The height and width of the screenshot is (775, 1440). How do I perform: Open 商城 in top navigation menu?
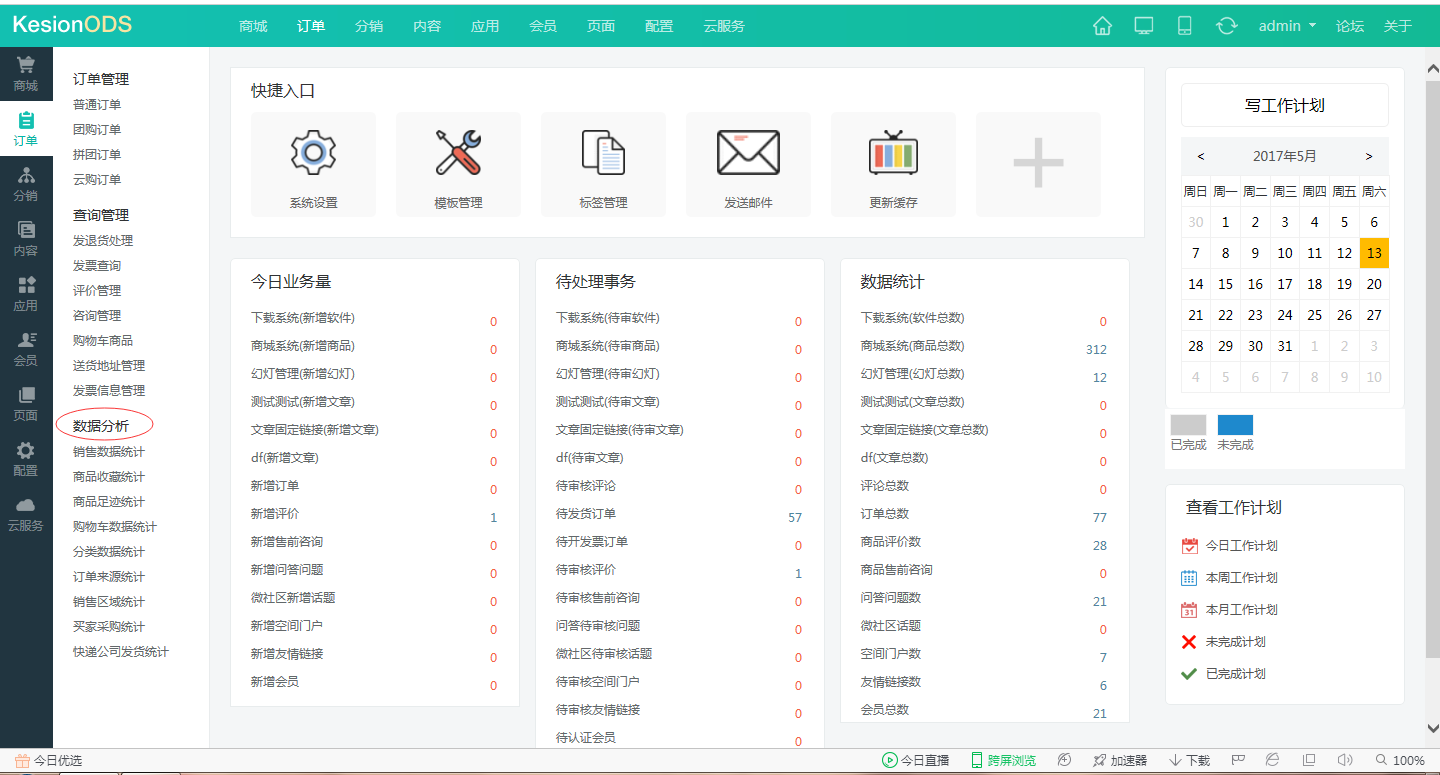[253, 26]
